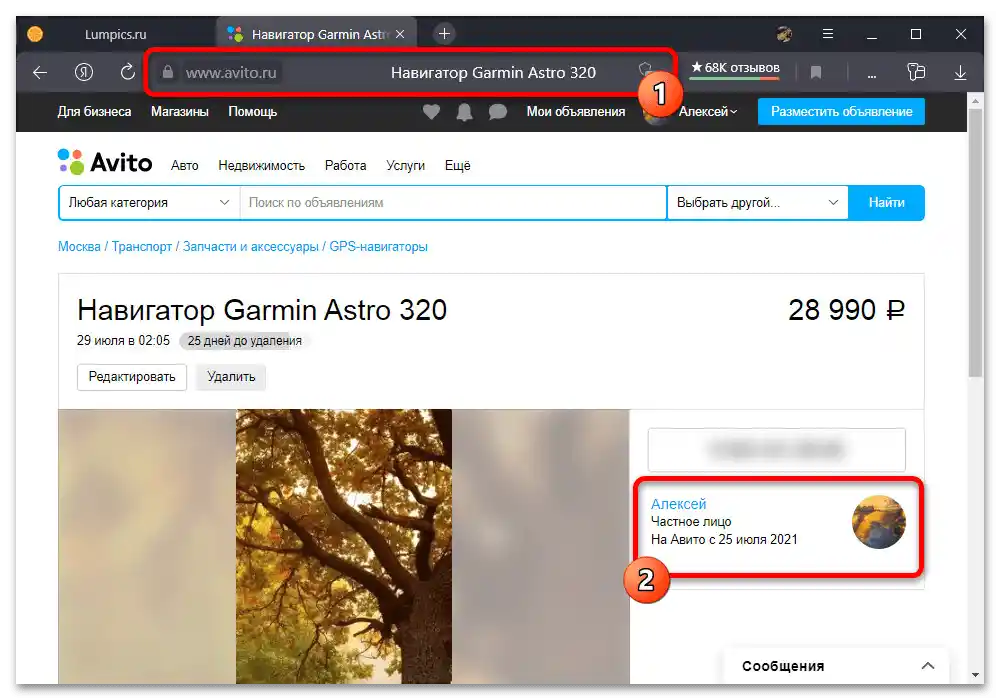The height and width of the screenshot is (700, 1000).
Task: Open the listing's tree photo
Action: tap(344, 546)
